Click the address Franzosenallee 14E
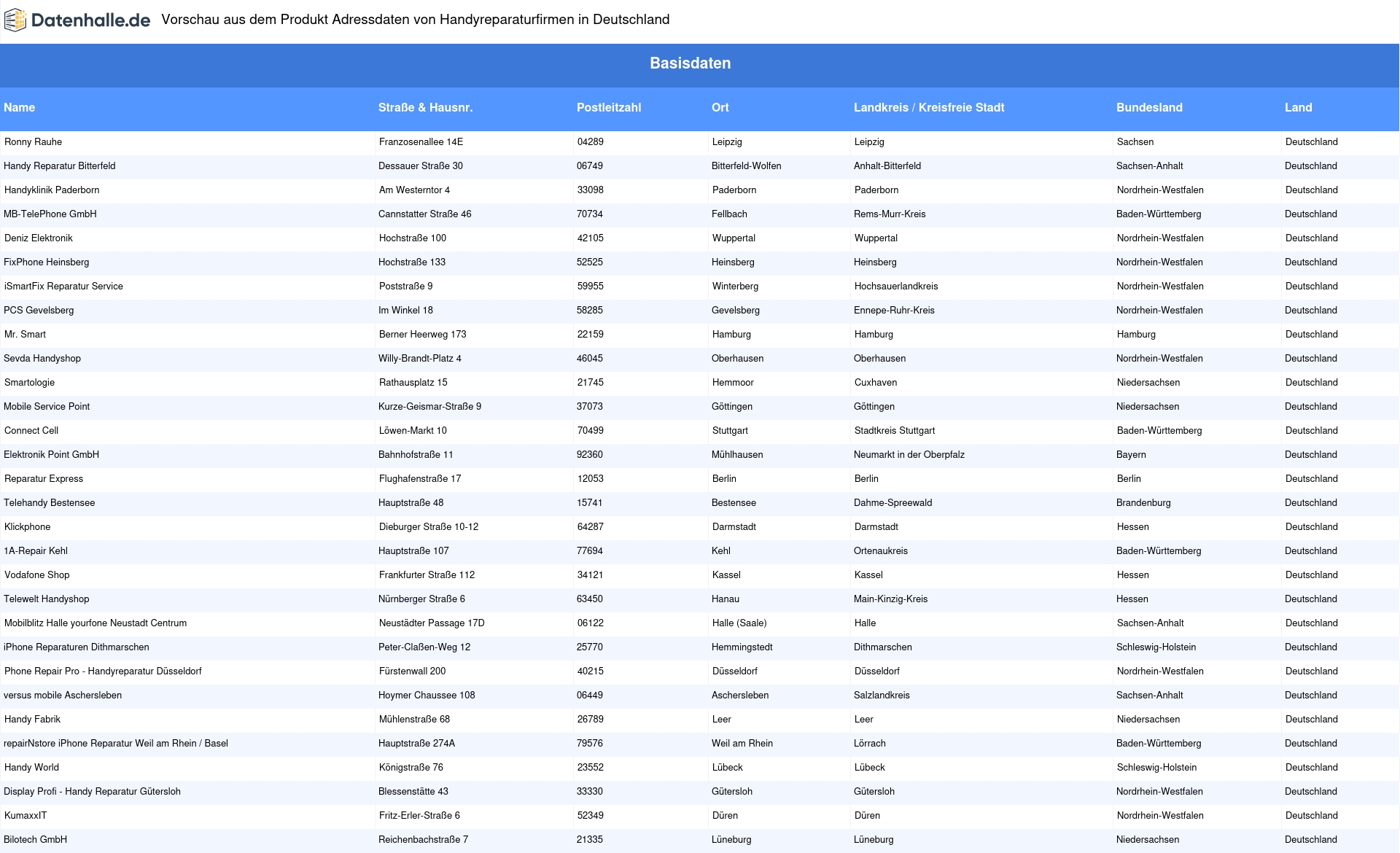 click(421, 142)
